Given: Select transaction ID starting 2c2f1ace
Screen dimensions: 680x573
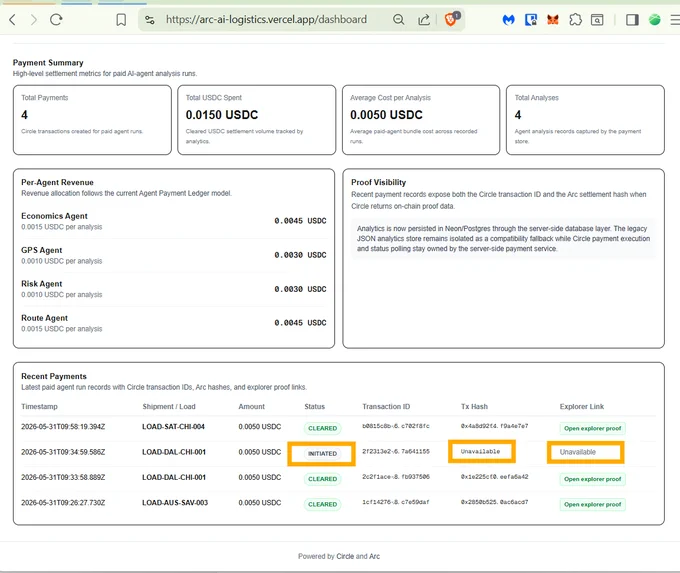Looking at the screenshot, I should point(396,477).
